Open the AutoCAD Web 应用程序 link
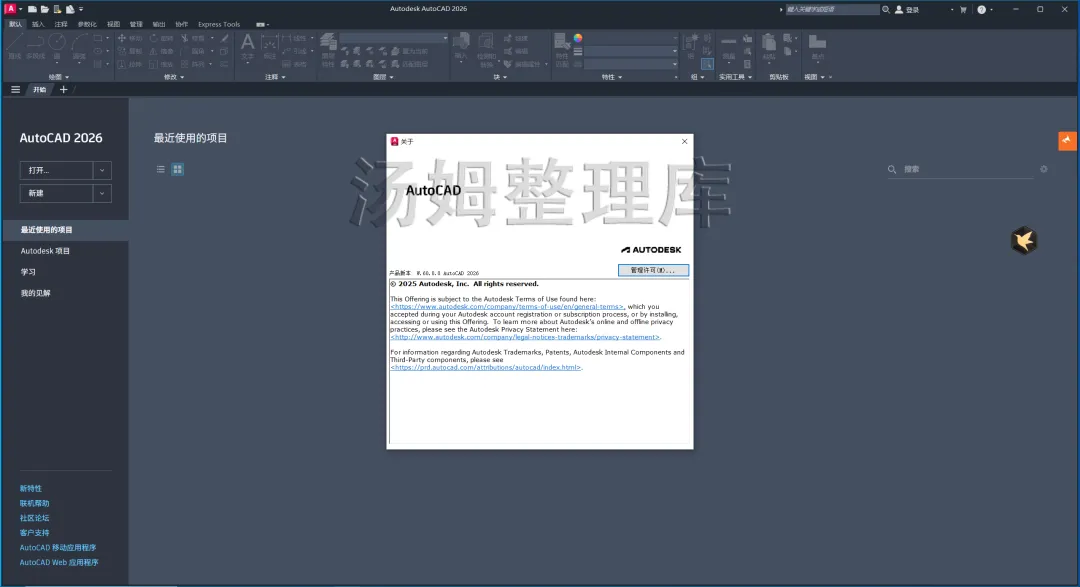This screenshot has width=1080, height=587. (59, 562)
